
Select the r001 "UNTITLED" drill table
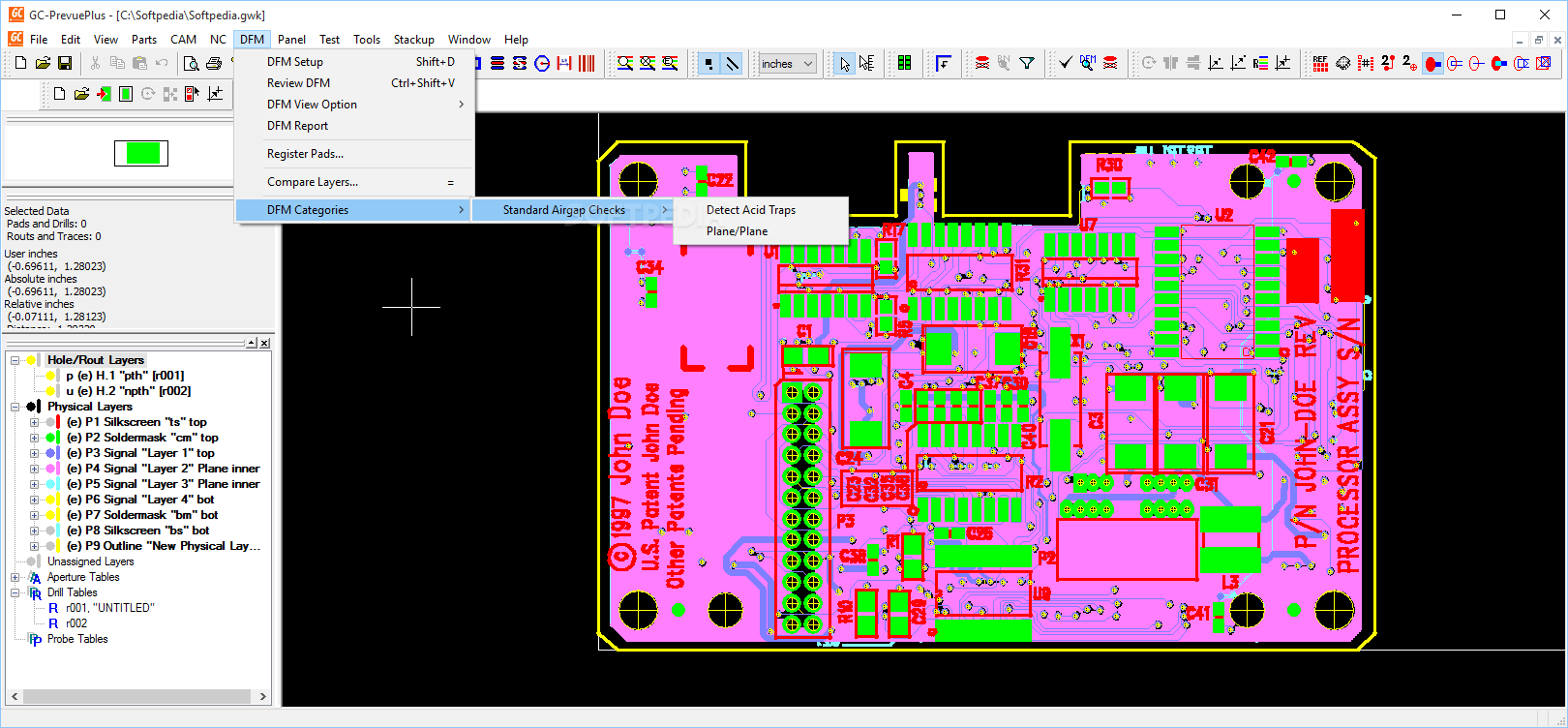(109, 608)
